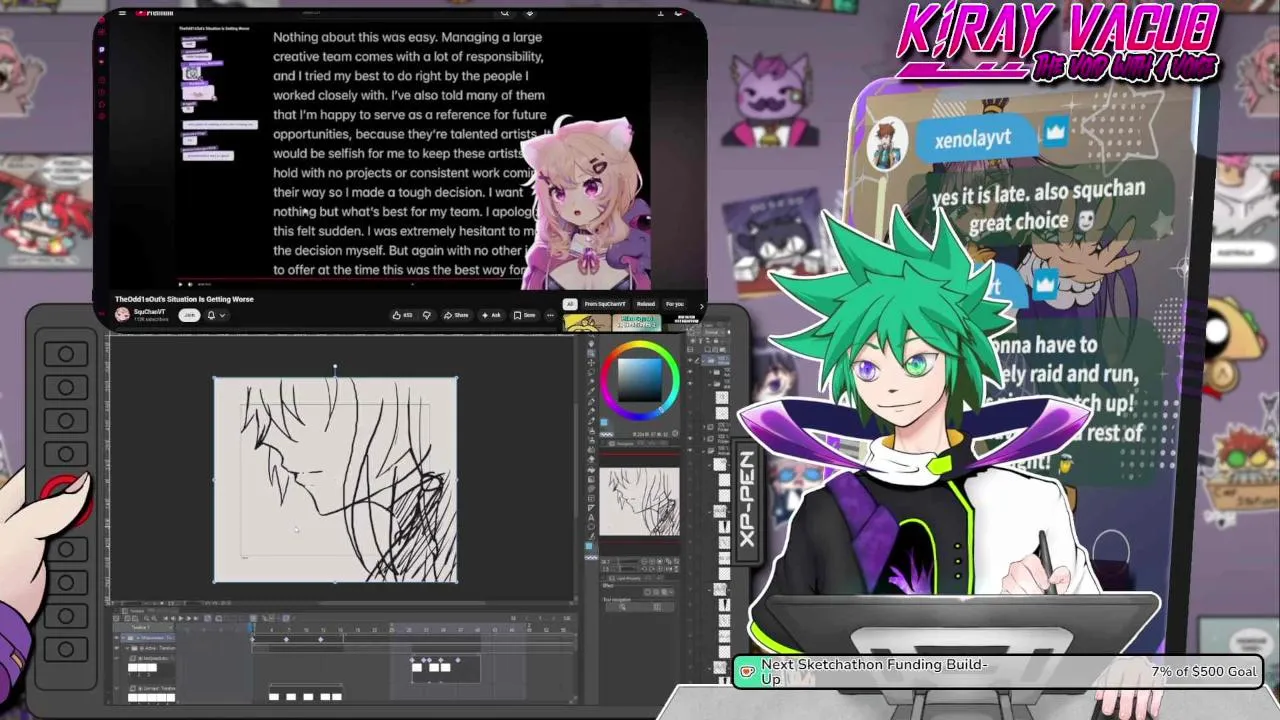Viewport: 1280px width, 720px height.
Task: Select the Ruler tool
Action: [591, 508]
